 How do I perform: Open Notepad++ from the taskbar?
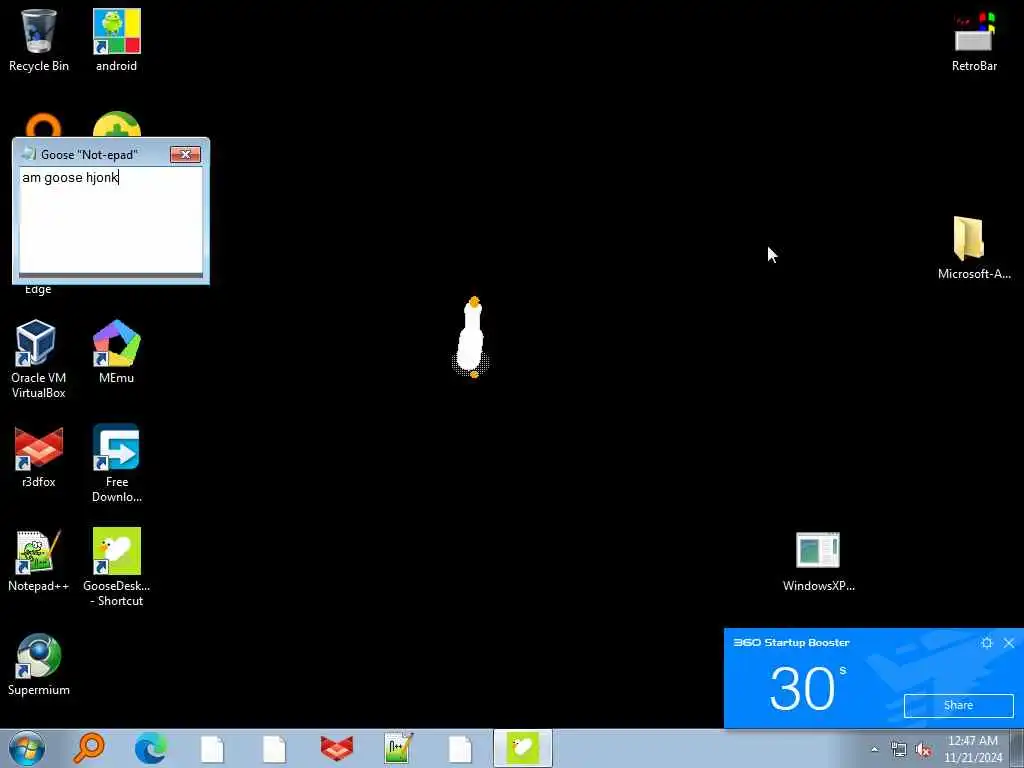coord(398,748)
